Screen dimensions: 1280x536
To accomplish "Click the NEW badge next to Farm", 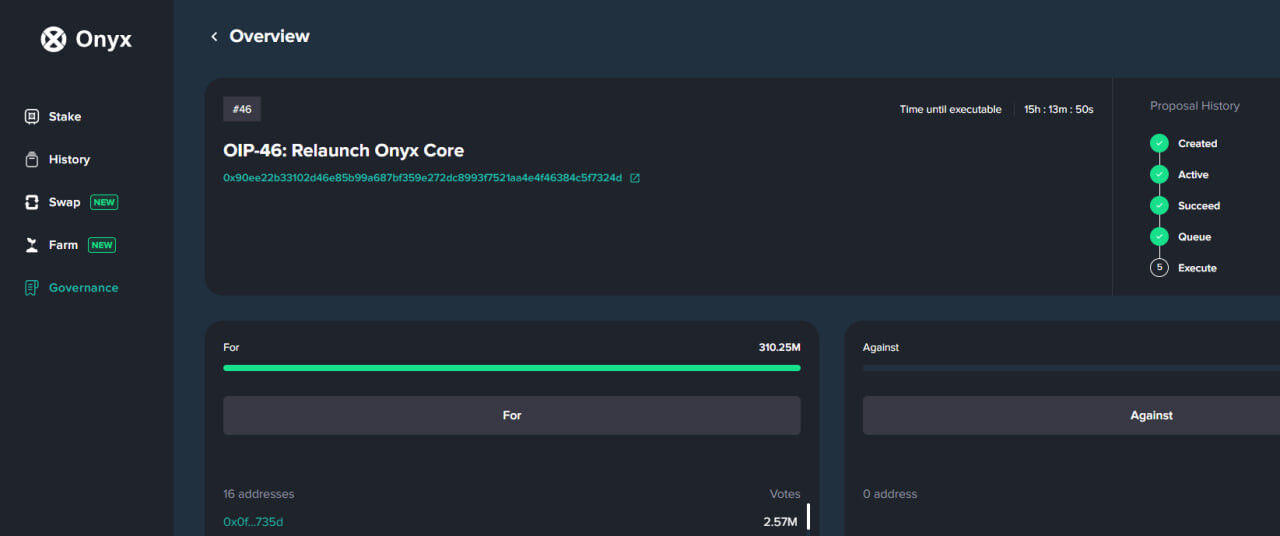I will coord(102,245).
